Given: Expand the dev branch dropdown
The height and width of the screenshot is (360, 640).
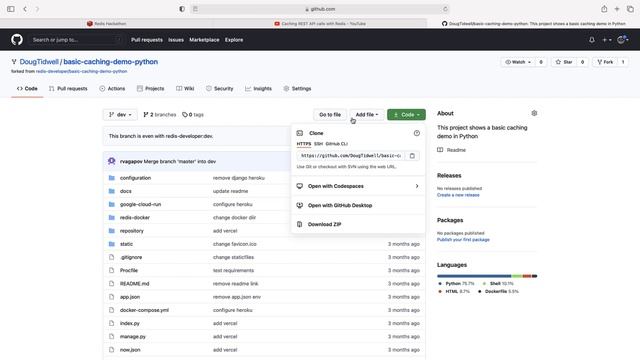Looking at the screenshot, I should click(x=120, y=115).
